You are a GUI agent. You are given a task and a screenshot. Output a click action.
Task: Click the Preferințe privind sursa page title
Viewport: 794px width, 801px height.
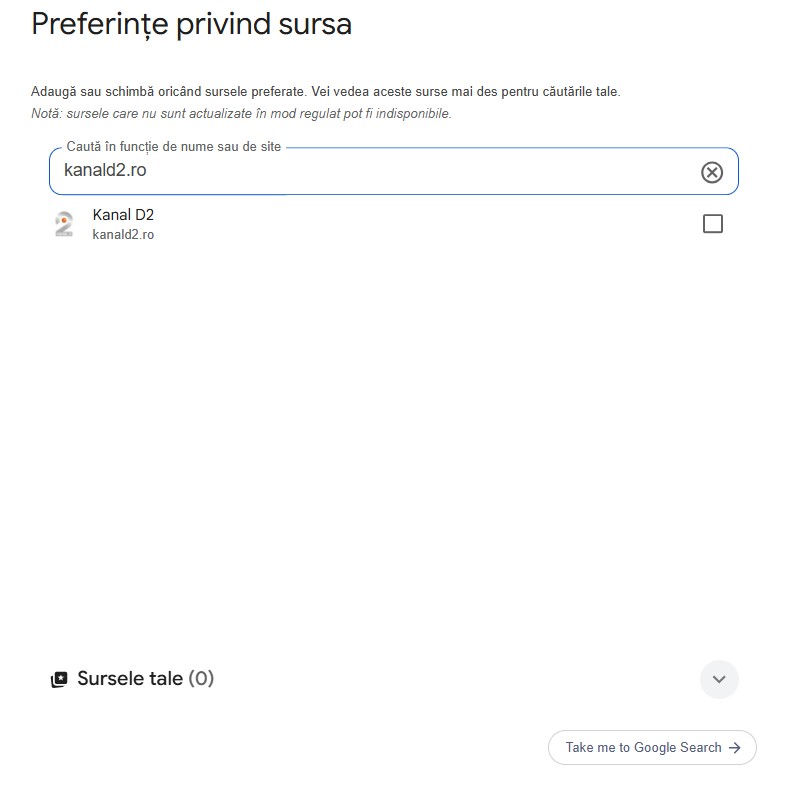(192, 24)
